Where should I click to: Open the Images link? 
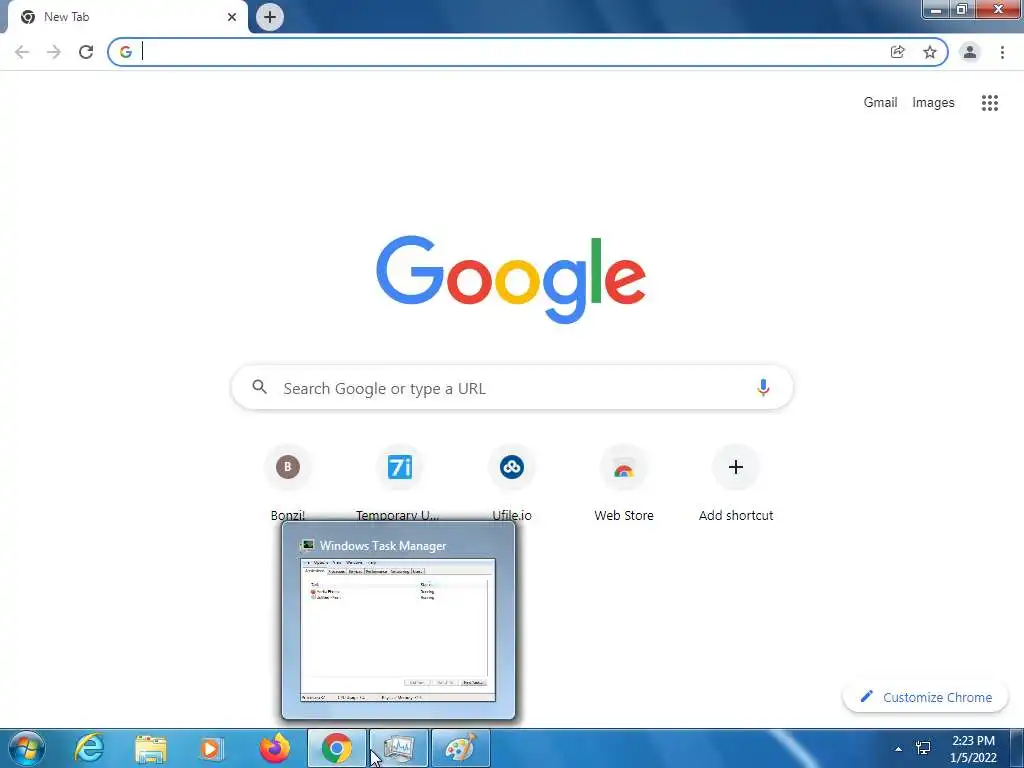(x=933, y=103)
